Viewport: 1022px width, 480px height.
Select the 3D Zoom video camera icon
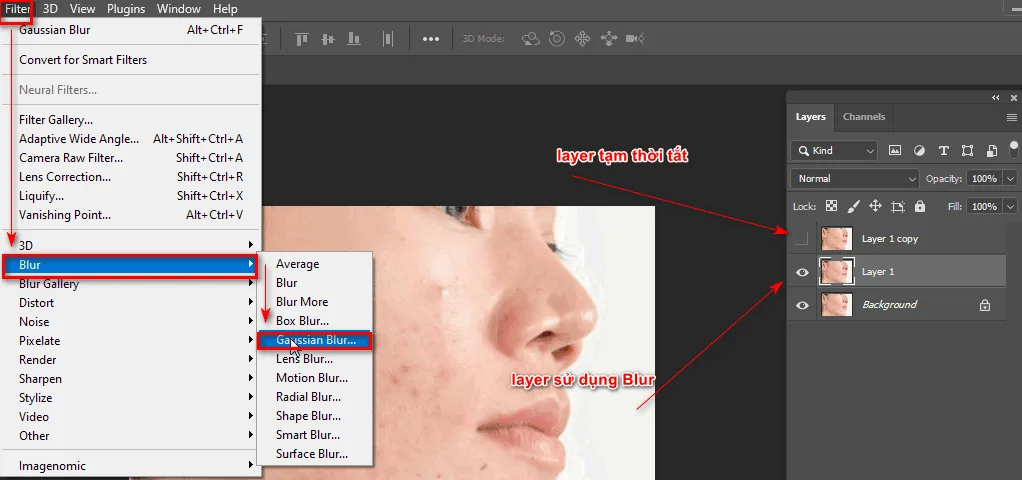[635, 39]
